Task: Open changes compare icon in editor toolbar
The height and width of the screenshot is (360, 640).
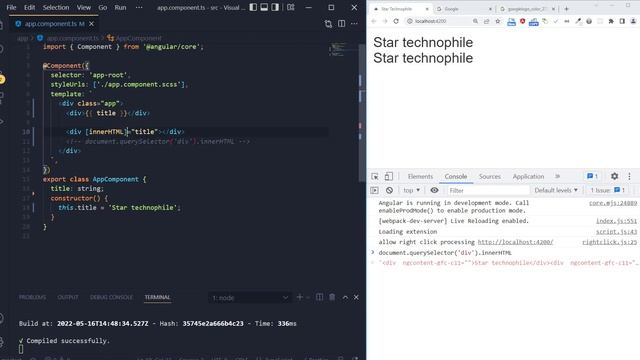Action: (x=328, y=24)
